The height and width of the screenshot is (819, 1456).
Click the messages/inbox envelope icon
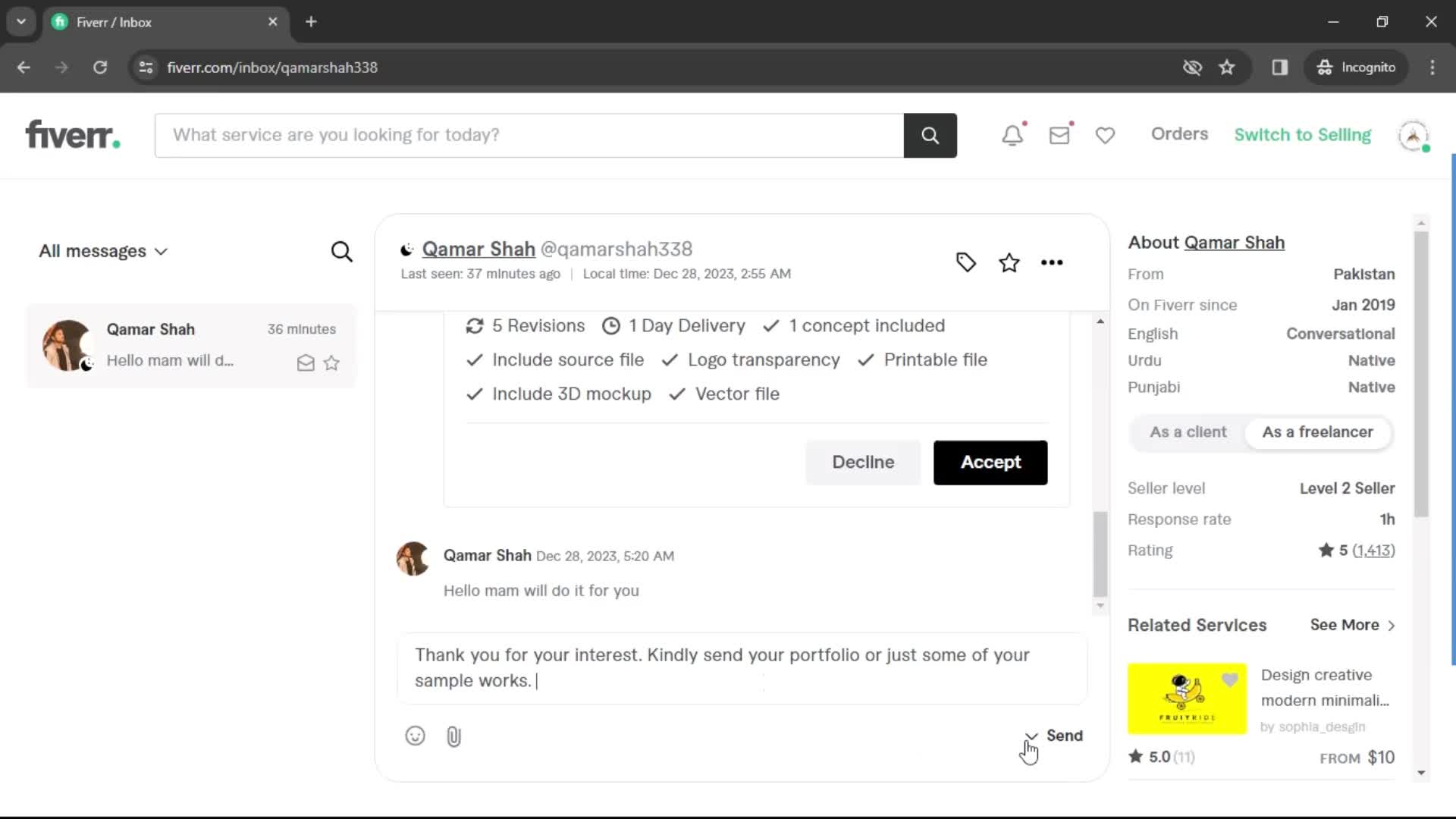coord(1060,134)
